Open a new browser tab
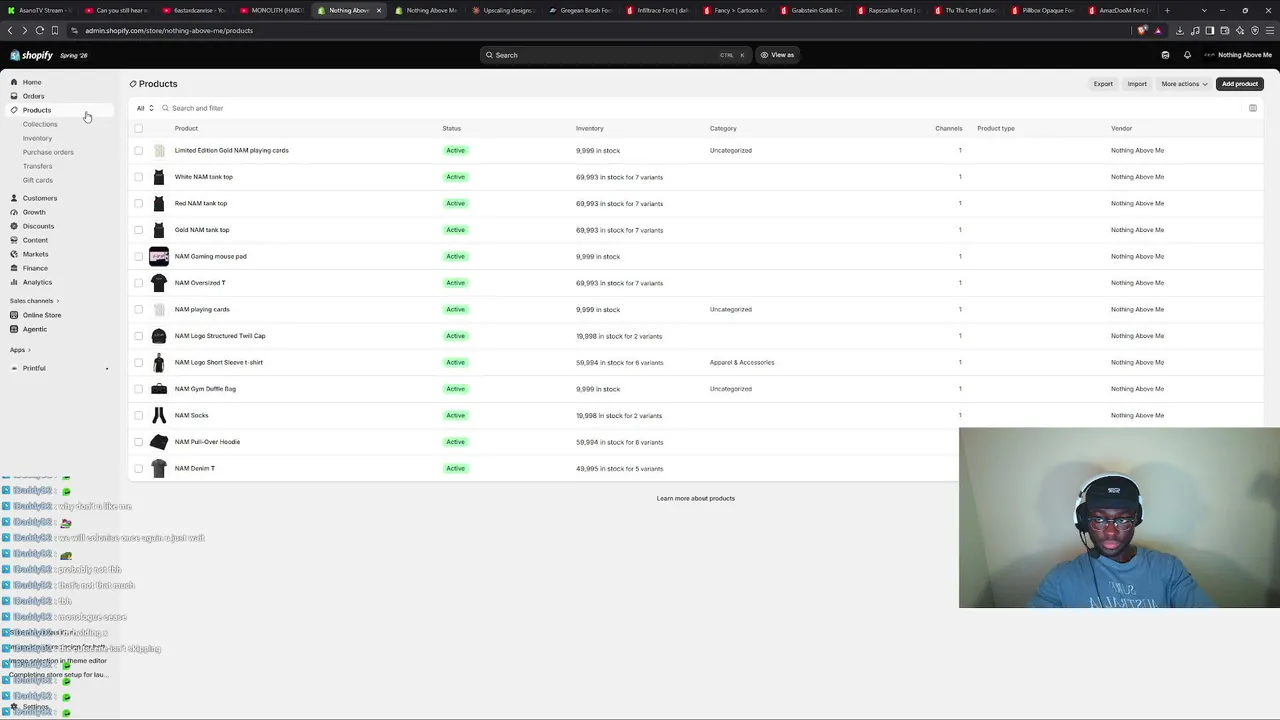1280x720 pixels. pyautogui.click(x=1167, y=10)
